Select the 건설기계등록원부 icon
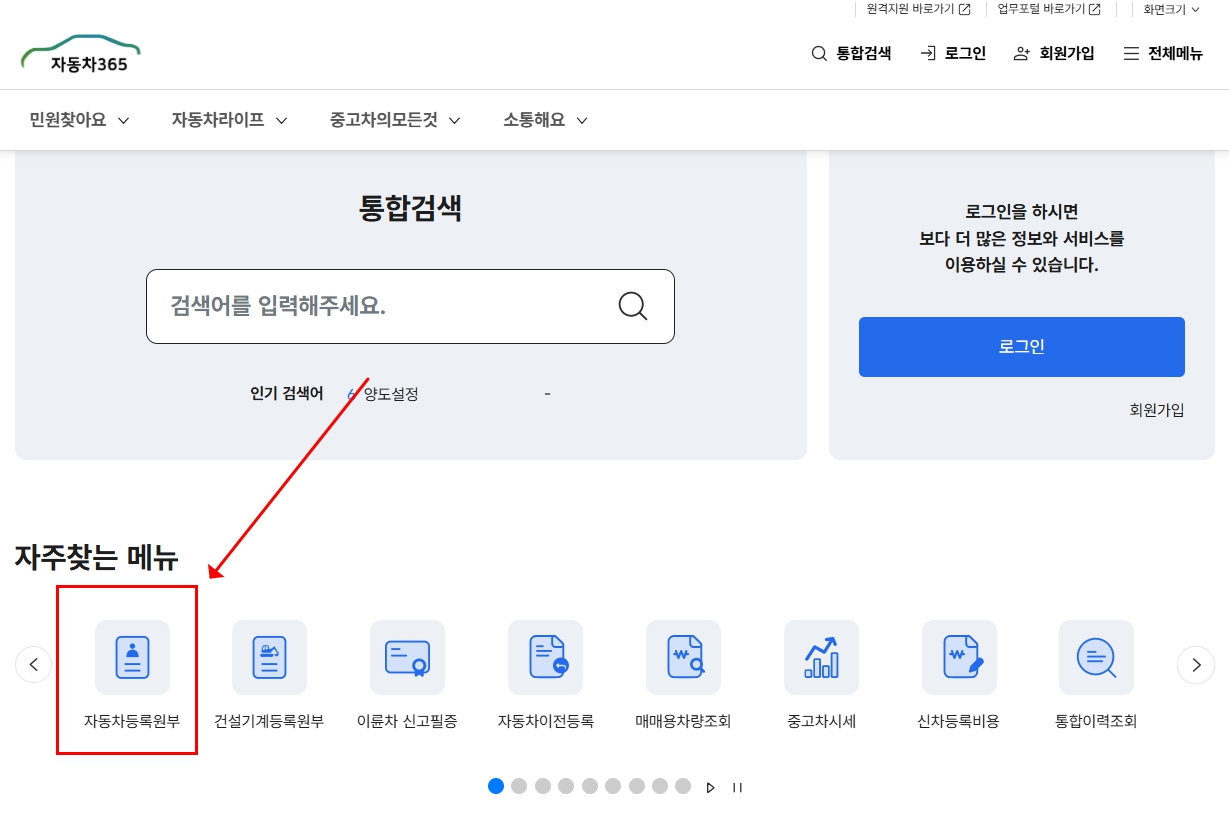This screenshot has width=1229, height=827. click(x=269, y=657)
